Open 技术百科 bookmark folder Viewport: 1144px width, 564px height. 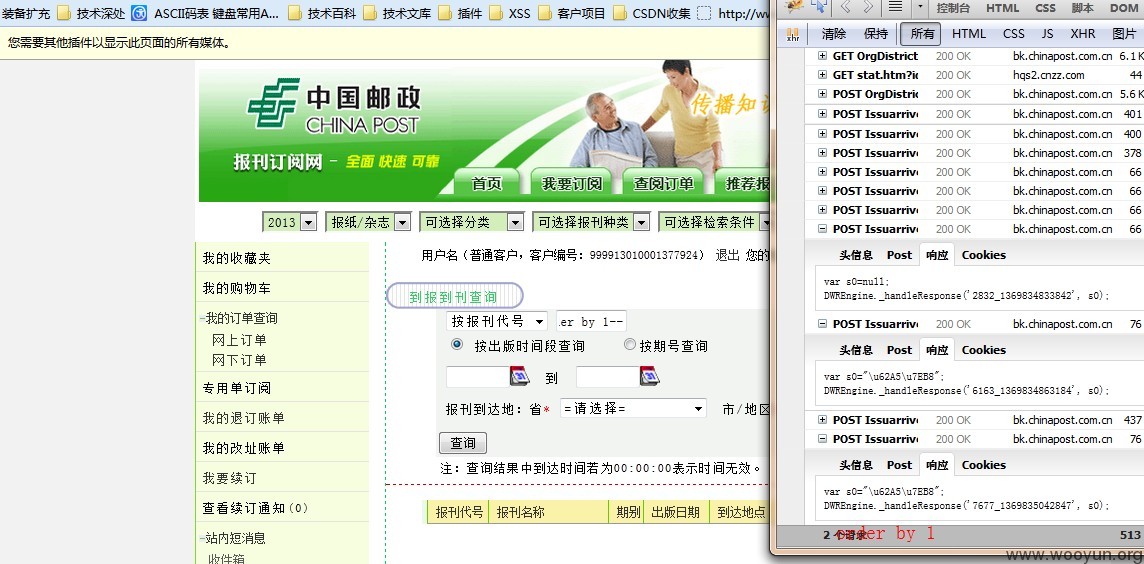pyautogui.click(x=322, y=13)
